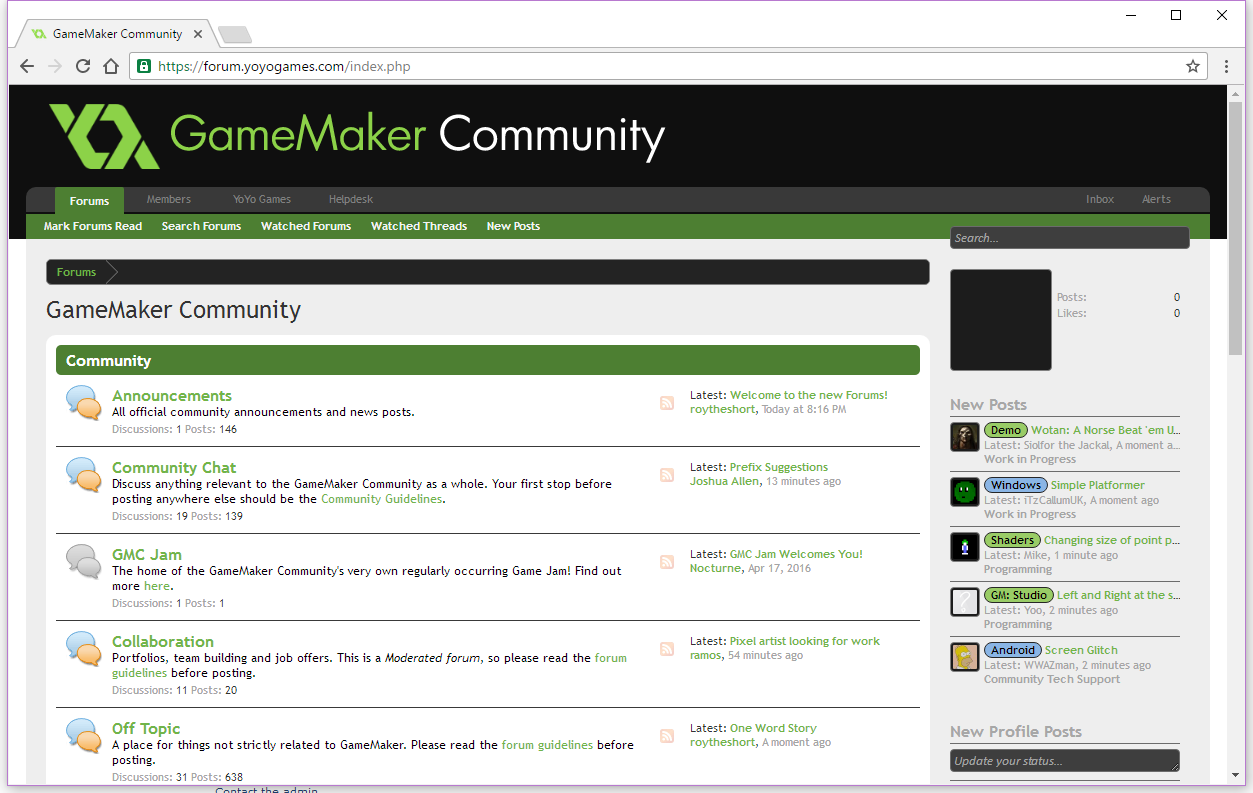Click the Forums breadcrumb
The image size is (1253, 793).
tap(77, 272)
